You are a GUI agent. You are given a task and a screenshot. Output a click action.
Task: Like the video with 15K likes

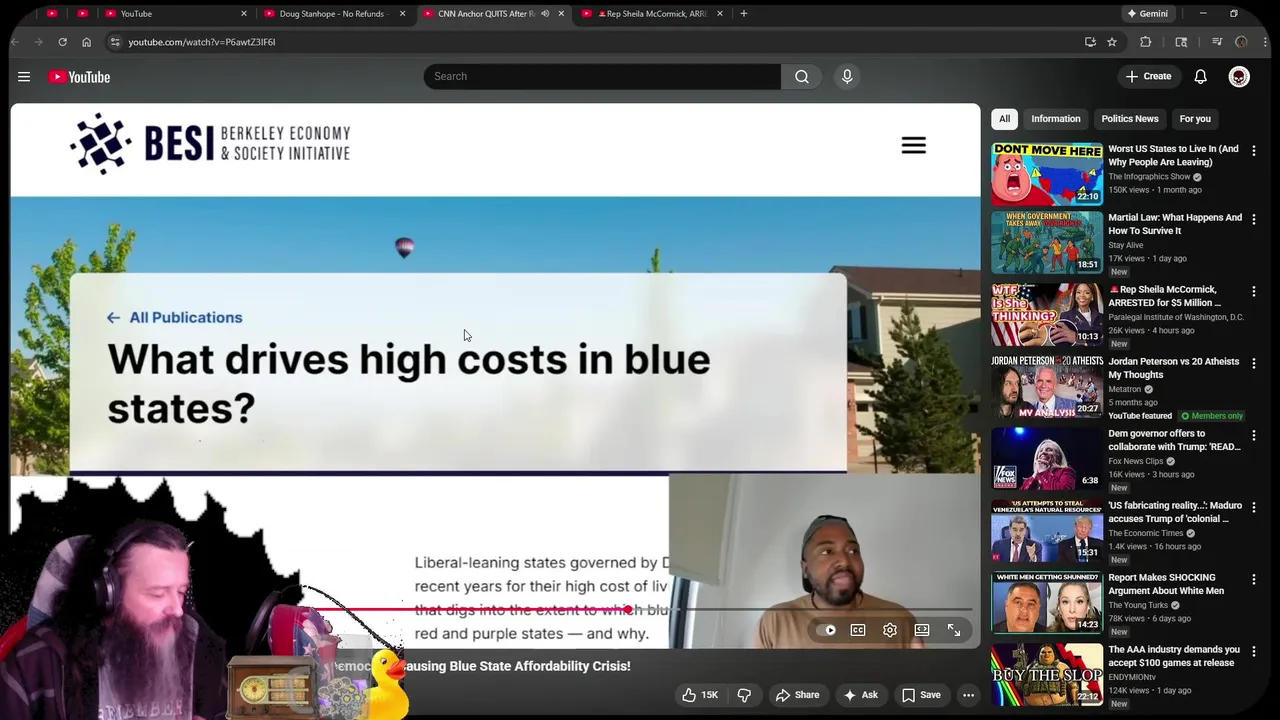[699, 695]
